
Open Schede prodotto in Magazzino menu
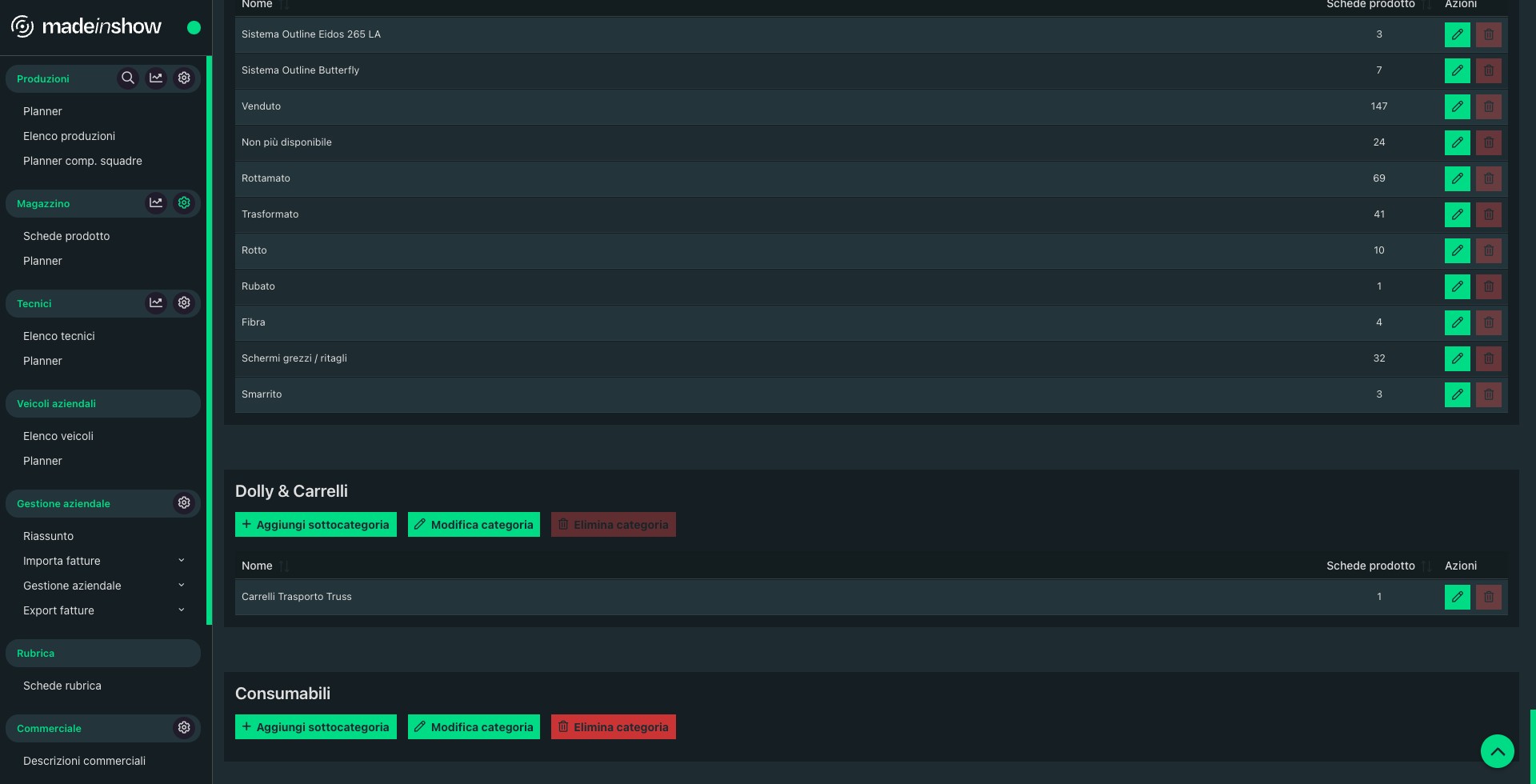[x=66, y=236]
